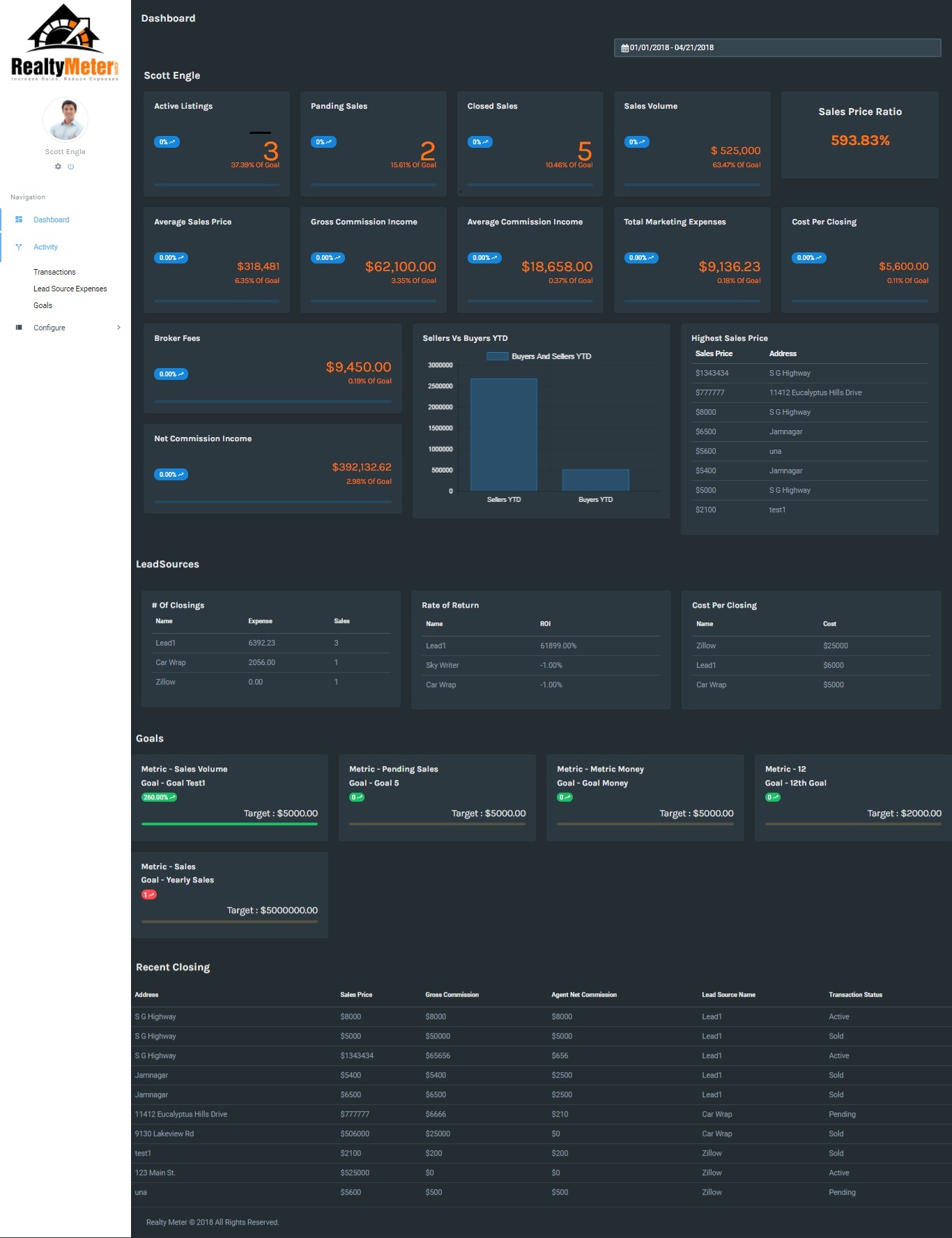Click the Buyers And Sellers YTD legend swatch

(497, 356)
